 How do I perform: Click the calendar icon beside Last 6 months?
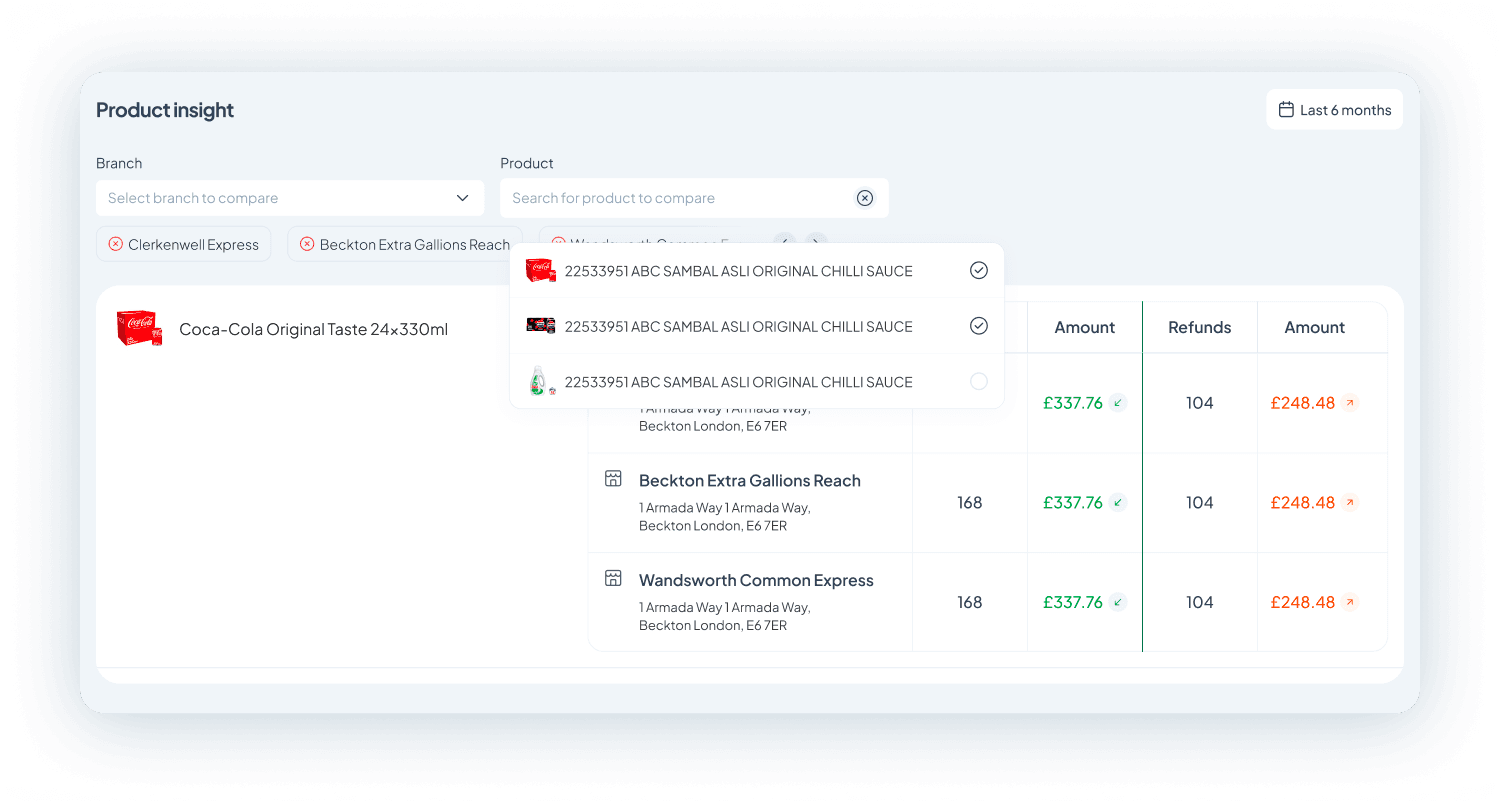[1286, 110]
